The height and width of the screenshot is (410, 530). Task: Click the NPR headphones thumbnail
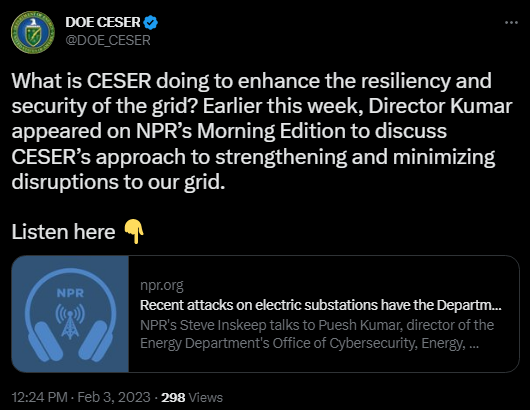(70, 314)
